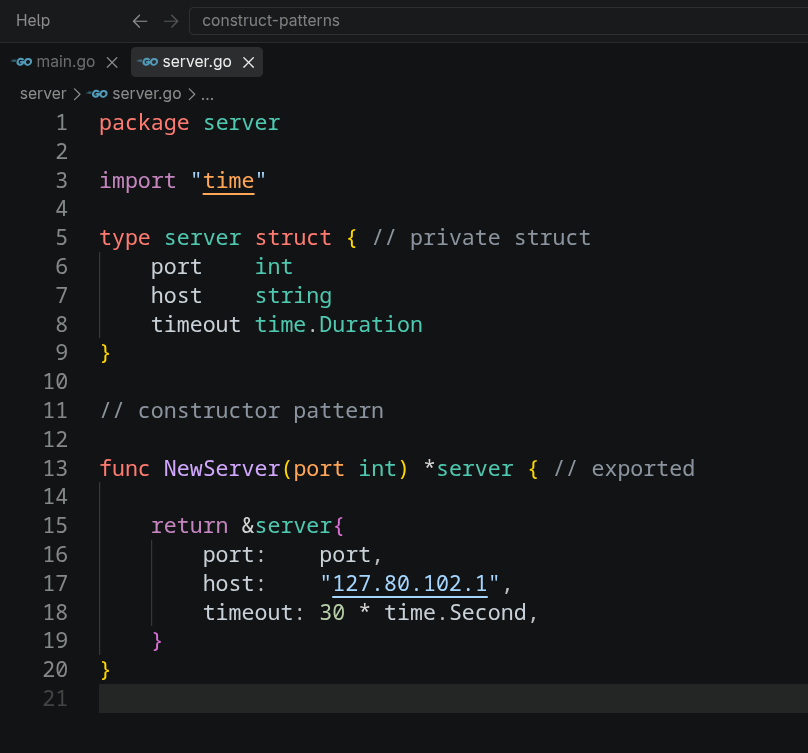The width and height of the screenshot is (808, 753).
Task: Click line number 5 in gutter
Action: [61, 238]
